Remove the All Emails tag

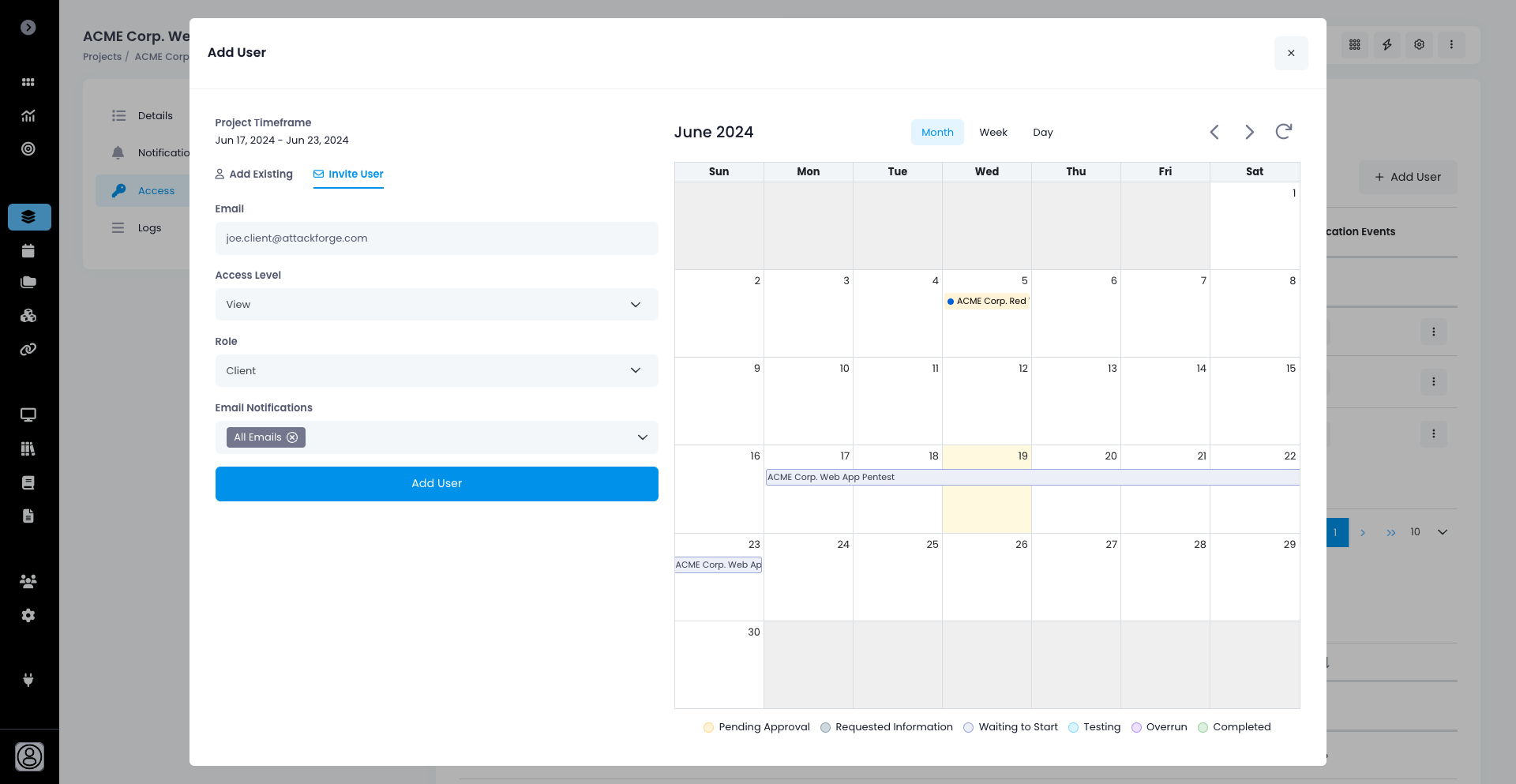(292, 437)
